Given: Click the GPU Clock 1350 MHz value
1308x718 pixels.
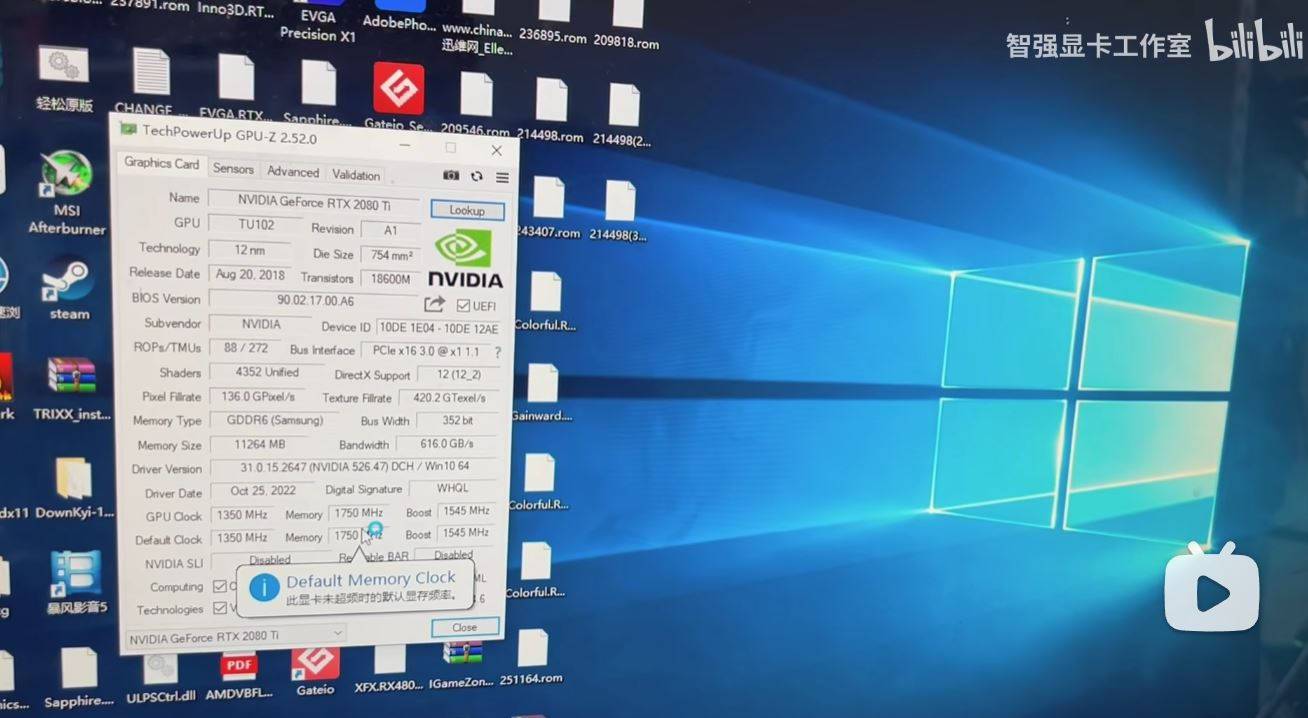Looking at the screenshot, I should (241, 515).
